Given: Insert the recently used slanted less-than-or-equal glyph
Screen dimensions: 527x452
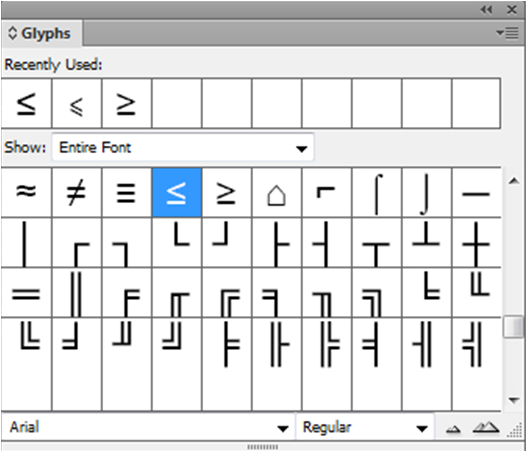Looking at the screenshot, I should pyautogui.click(x=77, y=104).
